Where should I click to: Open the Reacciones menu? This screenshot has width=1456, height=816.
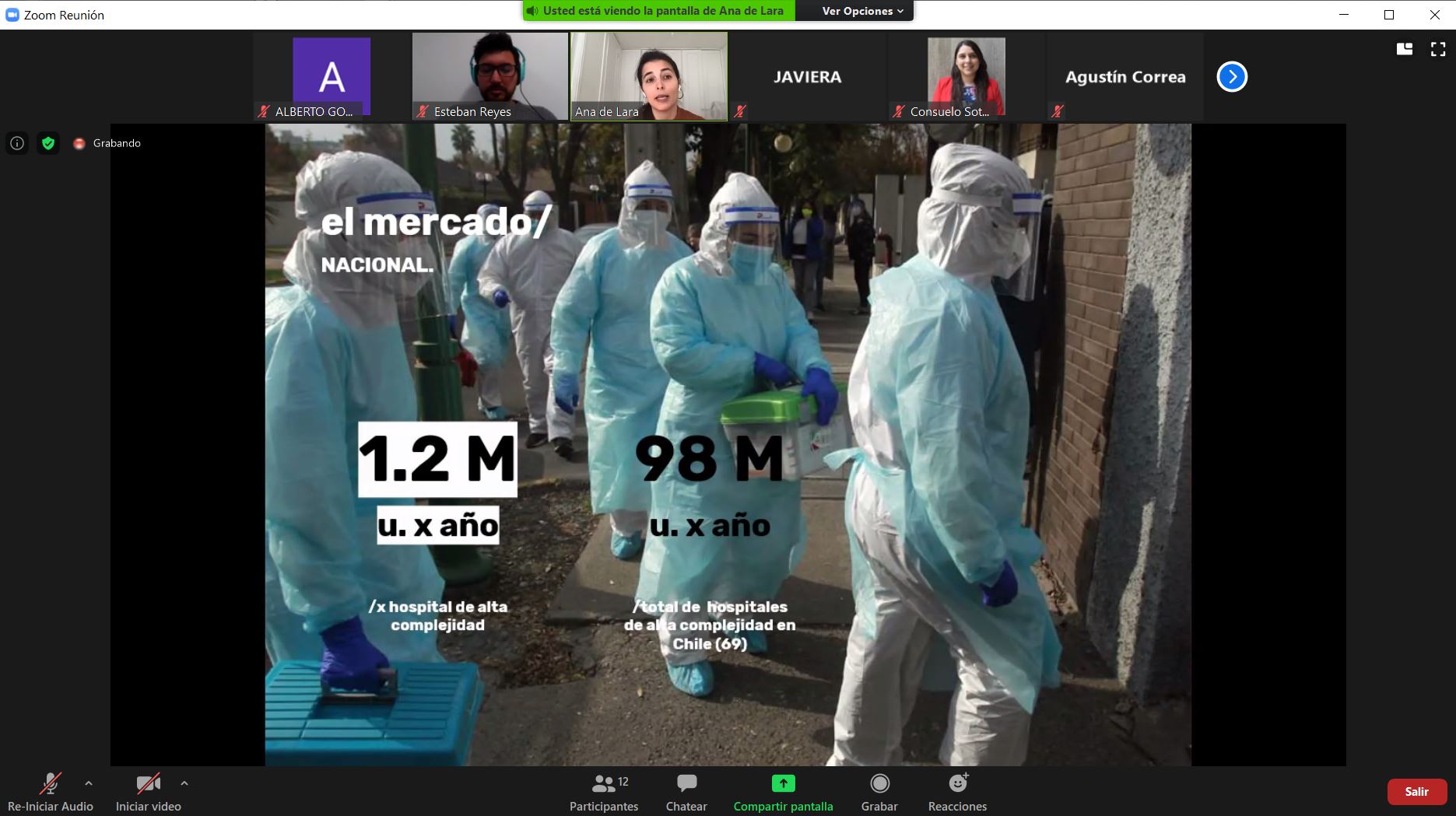(x=957, y=793)
